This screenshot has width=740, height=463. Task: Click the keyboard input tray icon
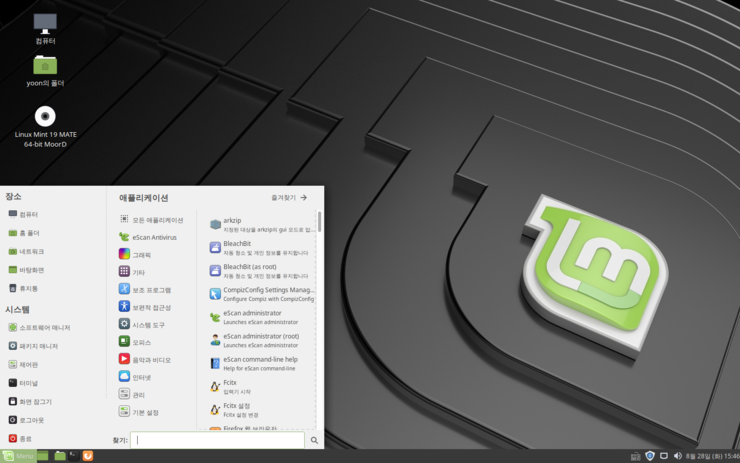635,456
